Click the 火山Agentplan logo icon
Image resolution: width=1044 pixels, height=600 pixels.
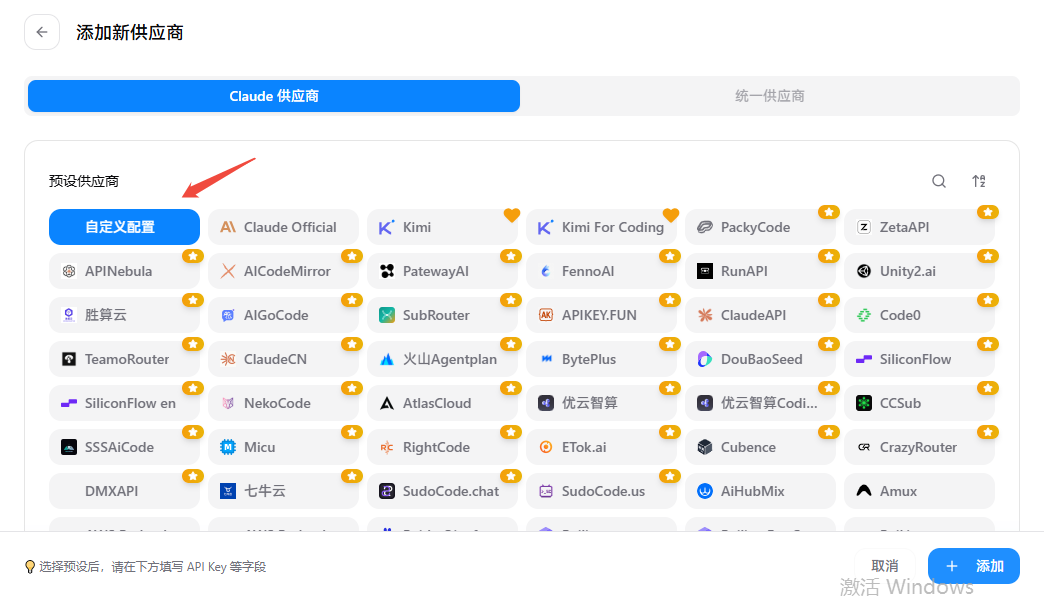point(387,359)
